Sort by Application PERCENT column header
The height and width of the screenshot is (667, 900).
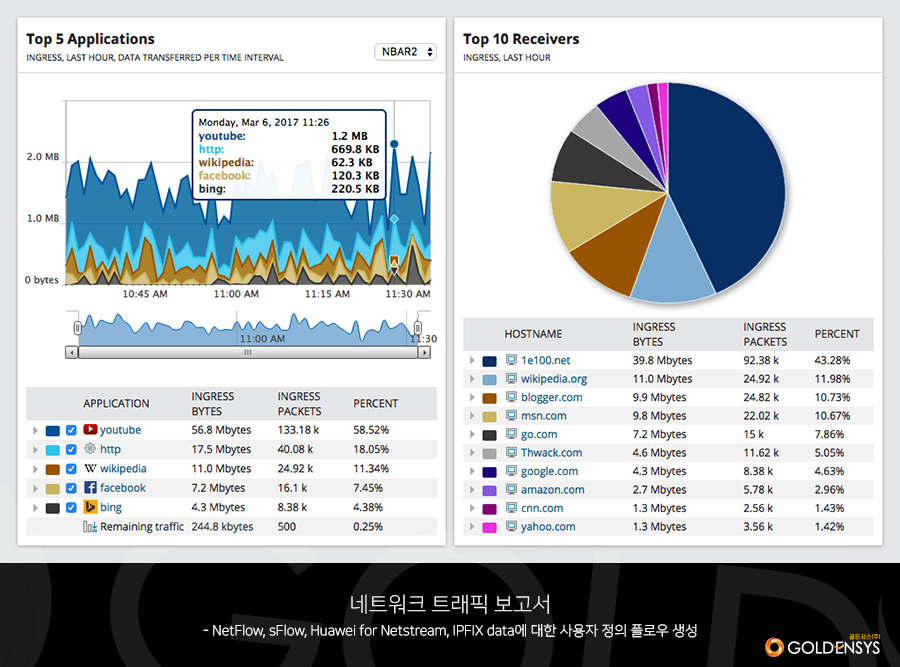click(375, 404)
